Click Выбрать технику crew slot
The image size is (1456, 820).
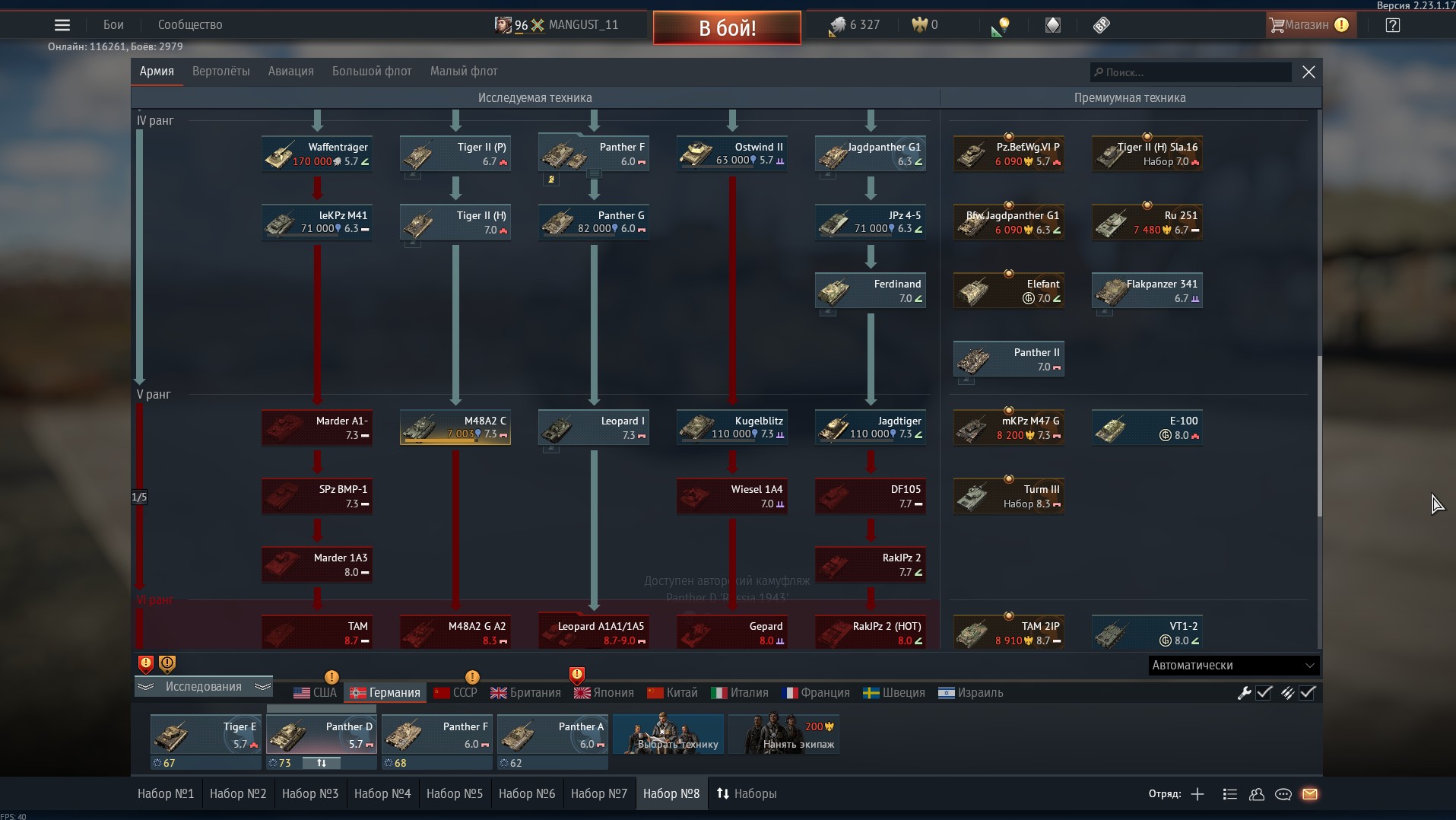pos(668,734)
